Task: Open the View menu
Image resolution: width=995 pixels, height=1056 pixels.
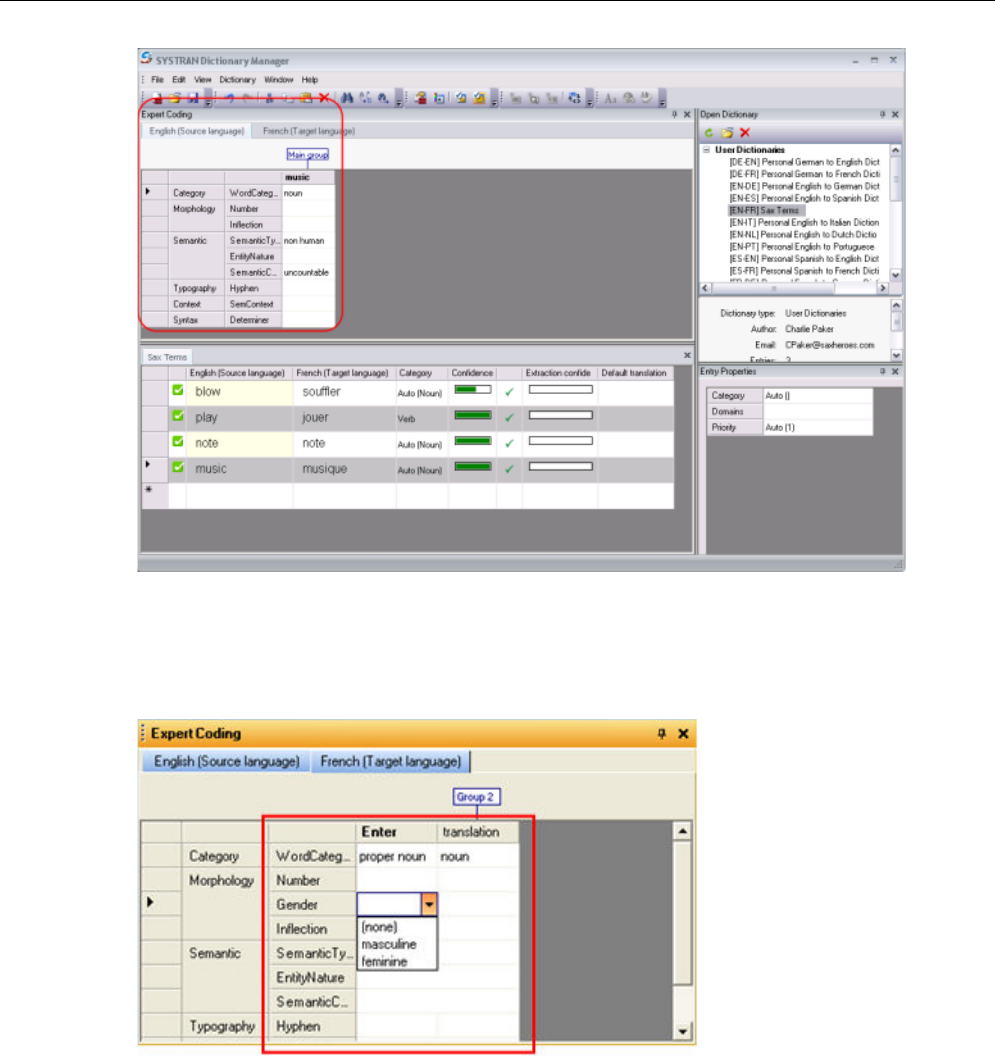Action: [x=203, y=79]
